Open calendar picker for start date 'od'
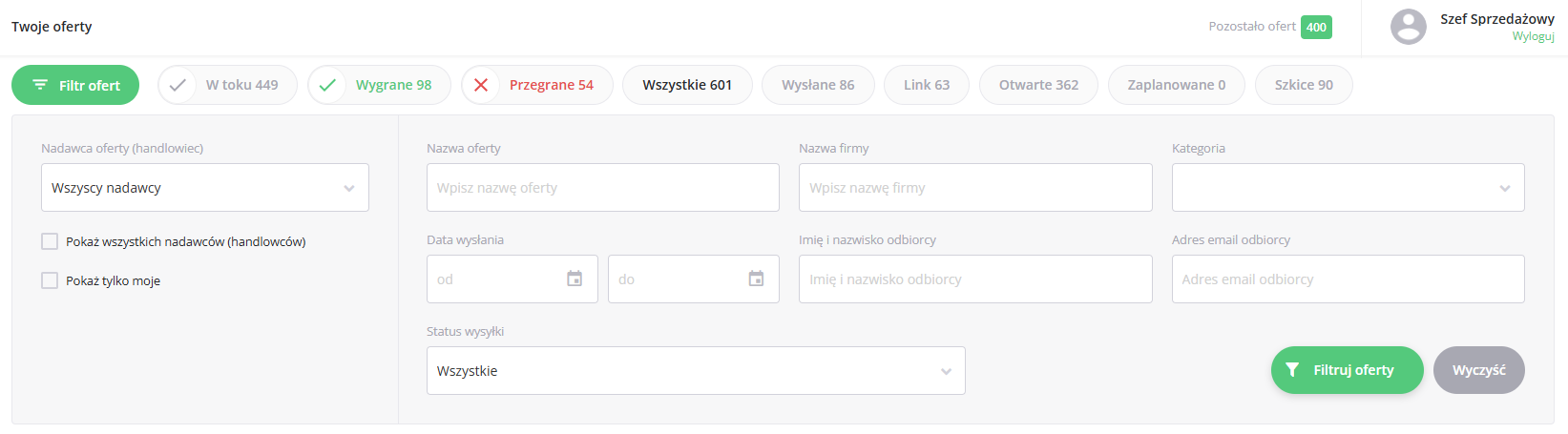The height and width of the screenshot is (434, 1568). click(575, 279)
